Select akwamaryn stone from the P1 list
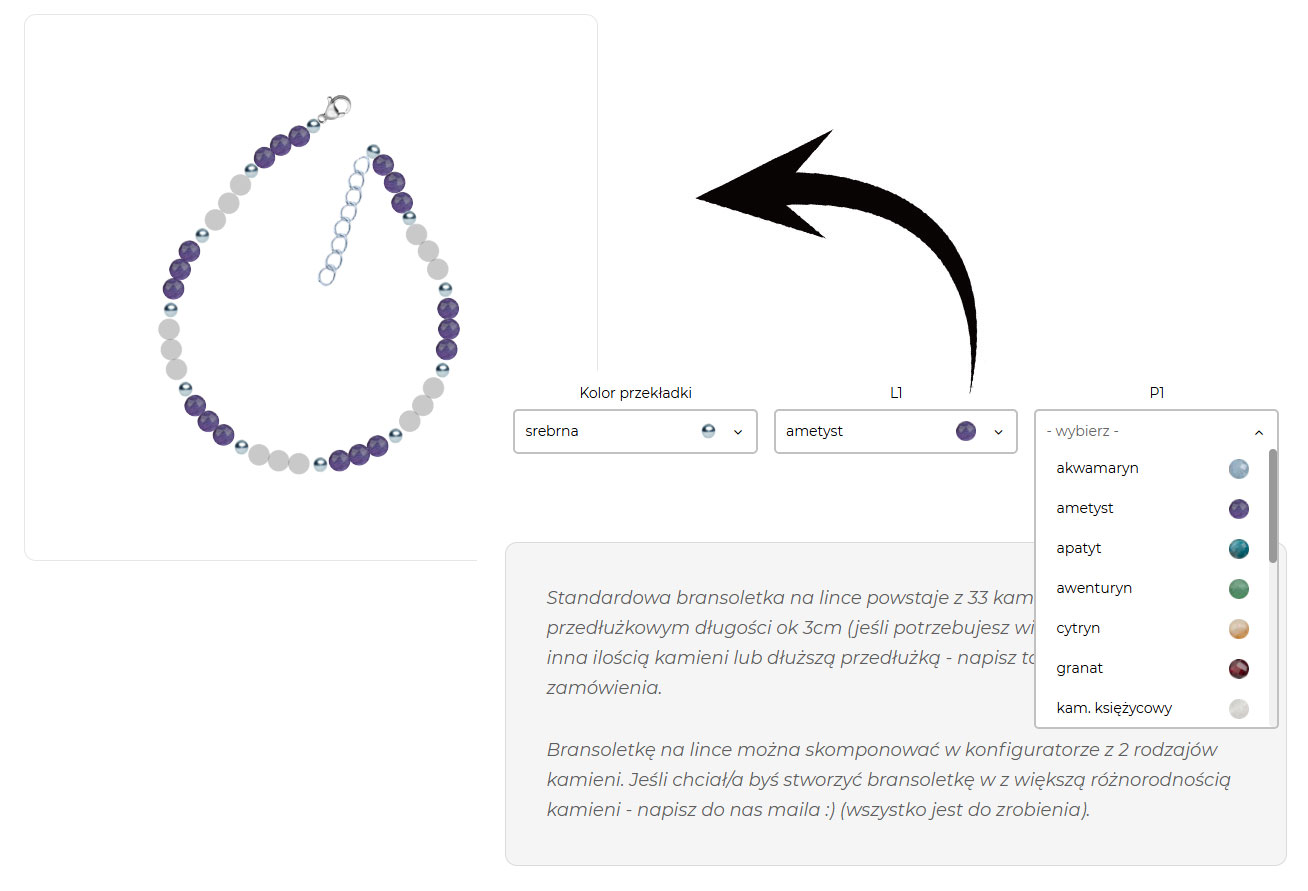This screenshot has width=1308, height=891. pyautogui.click(x=1097, y=468)
